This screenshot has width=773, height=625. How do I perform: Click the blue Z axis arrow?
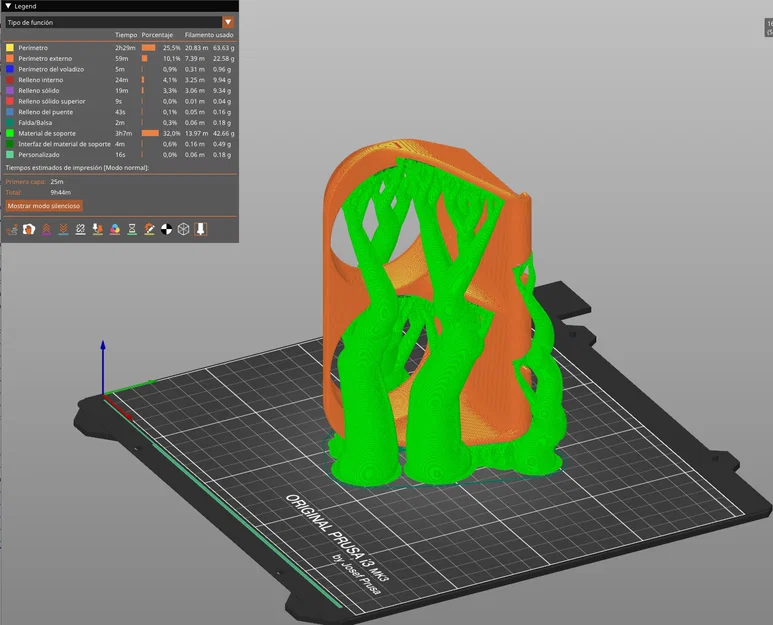[x=103, y=365]
